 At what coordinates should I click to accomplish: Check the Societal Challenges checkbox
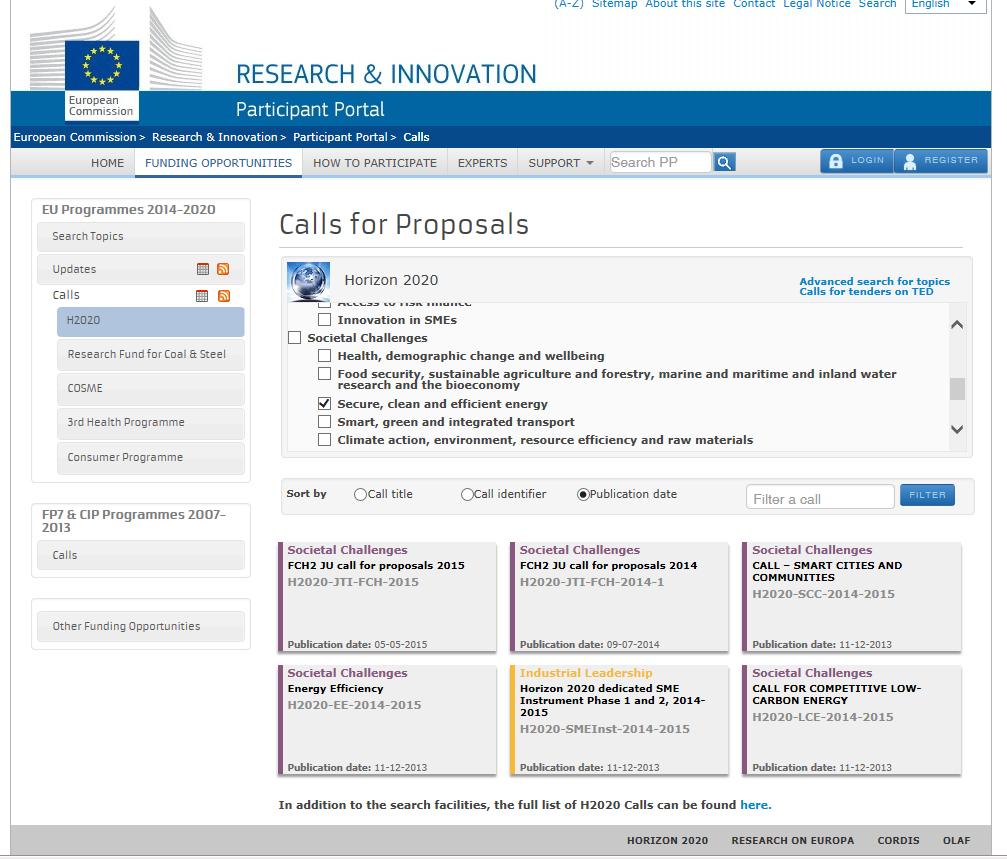(295, 338)
